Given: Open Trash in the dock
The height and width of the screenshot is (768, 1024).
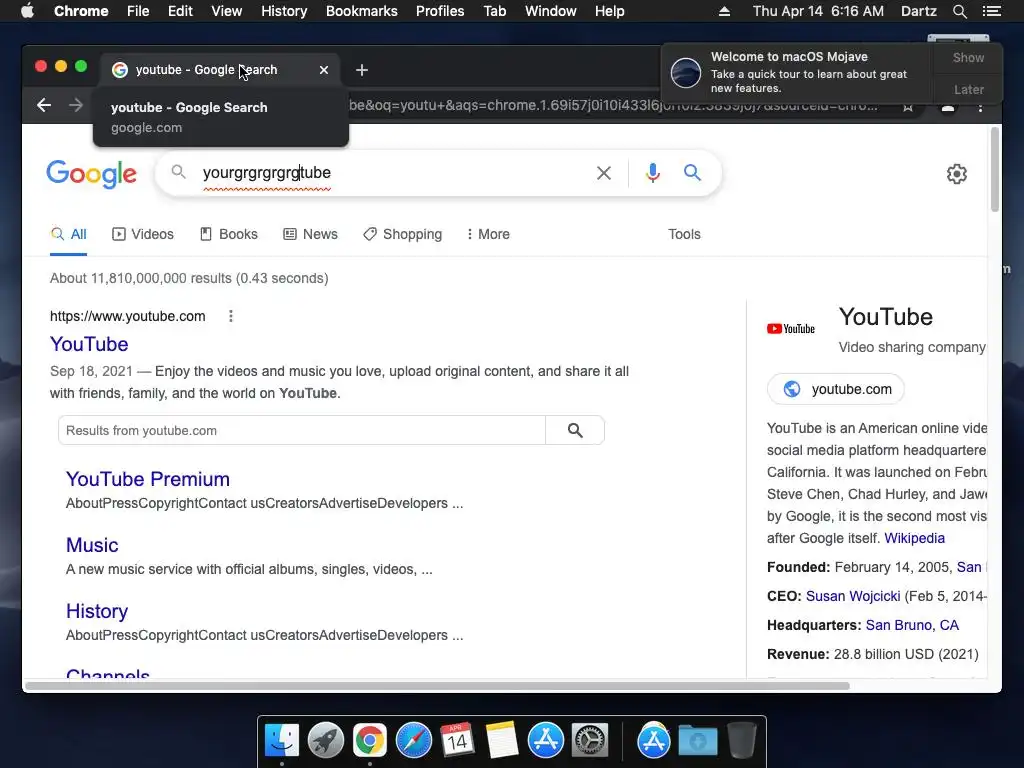Looking at the screenshot, I should (742, 740).
